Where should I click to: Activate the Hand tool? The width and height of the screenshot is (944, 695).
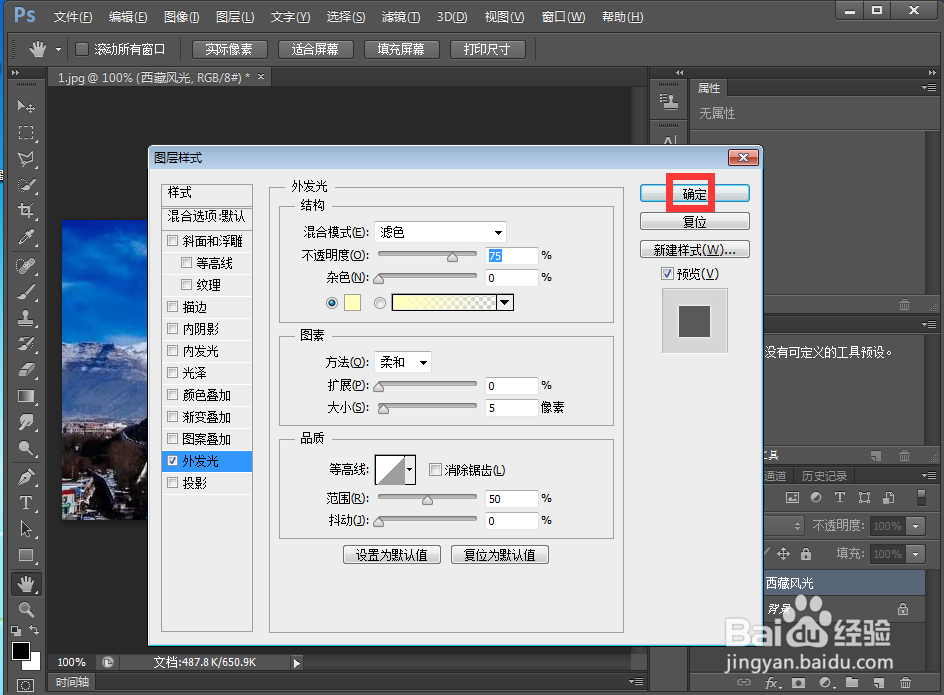[x=26, y=583]
